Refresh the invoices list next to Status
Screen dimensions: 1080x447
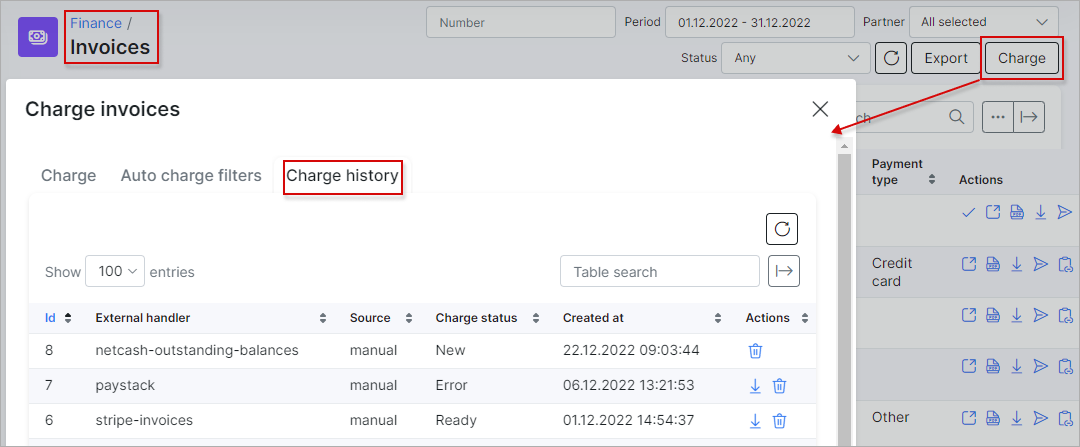click(x=890, y=58)
